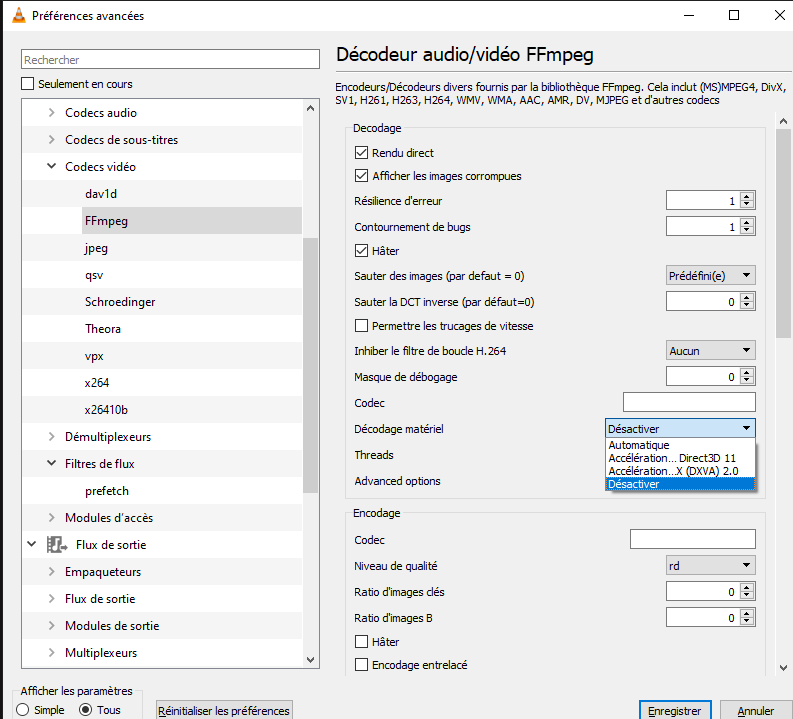Choose Désactiver in the dropdown list
The image size is (793, 719).
680,484
